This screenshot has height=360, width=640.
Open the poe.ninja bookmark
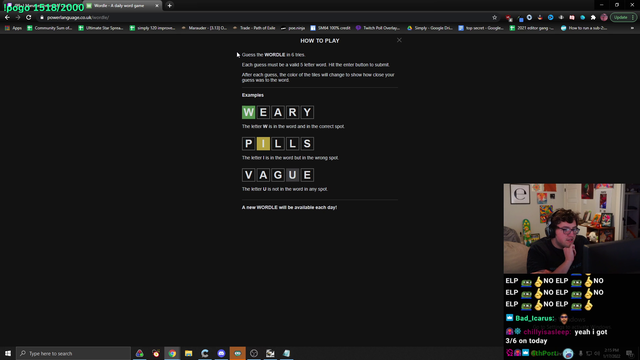(x=293, y=28)
